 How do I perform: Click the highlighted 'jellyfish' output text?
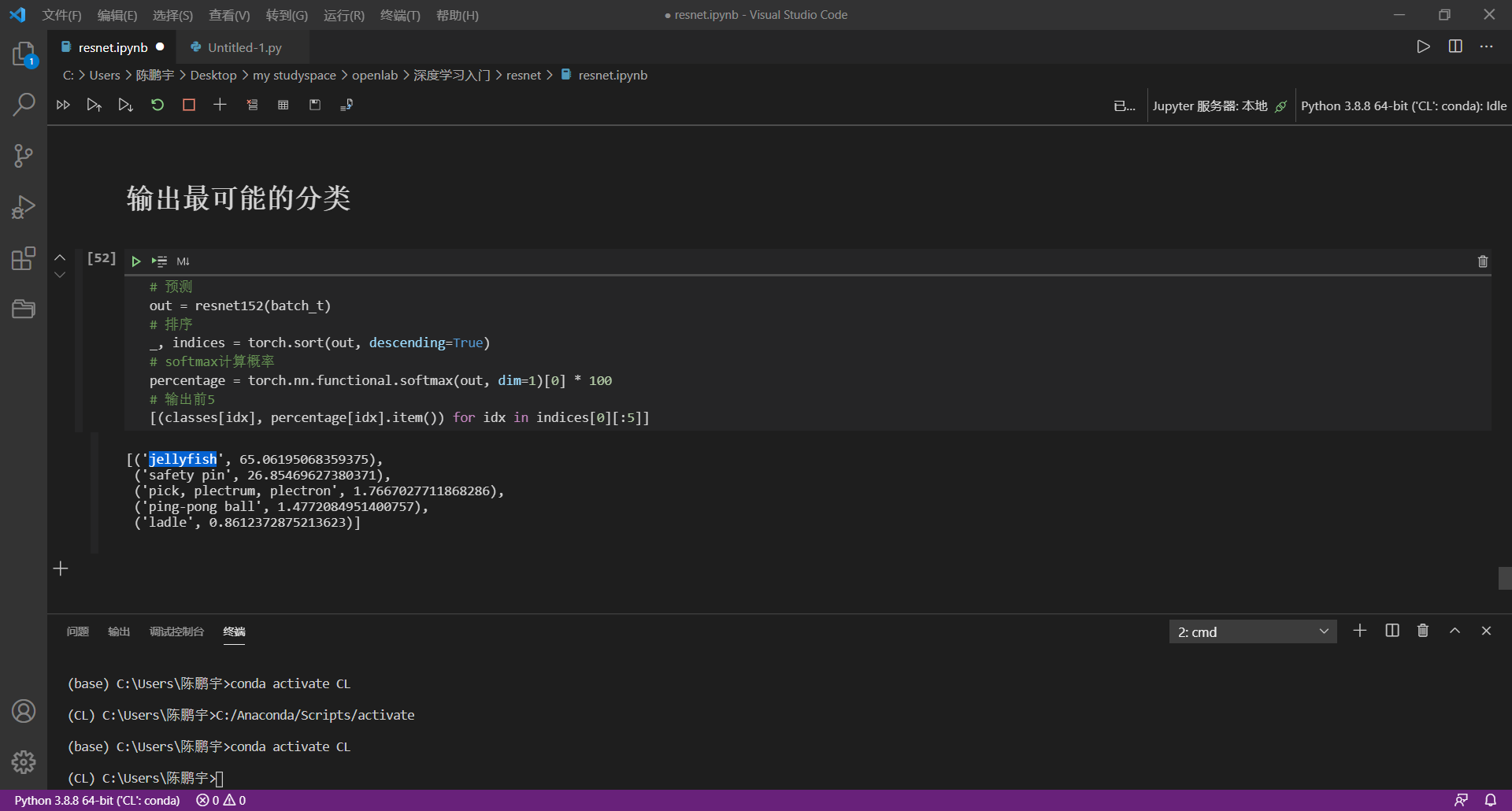pyautogui.click(x=183, y=459)
